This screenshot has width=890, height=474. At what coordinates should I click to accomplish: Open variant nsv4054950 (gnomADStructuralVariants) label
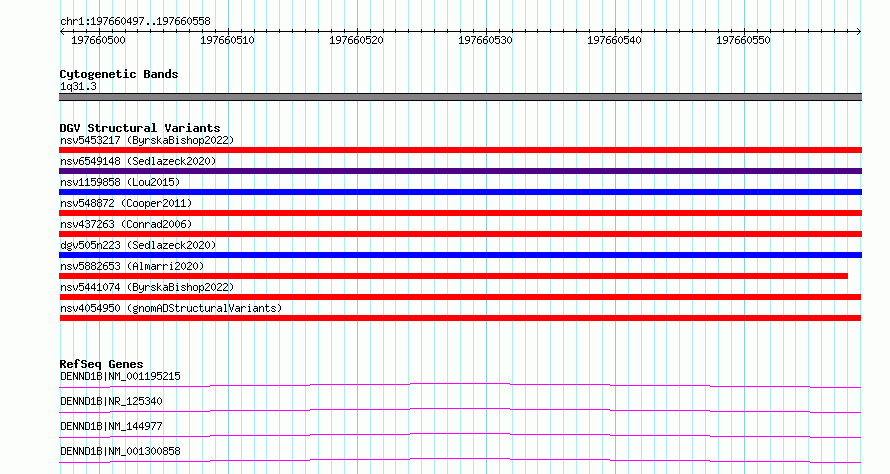pyautogui.click(x=171, y=308)
